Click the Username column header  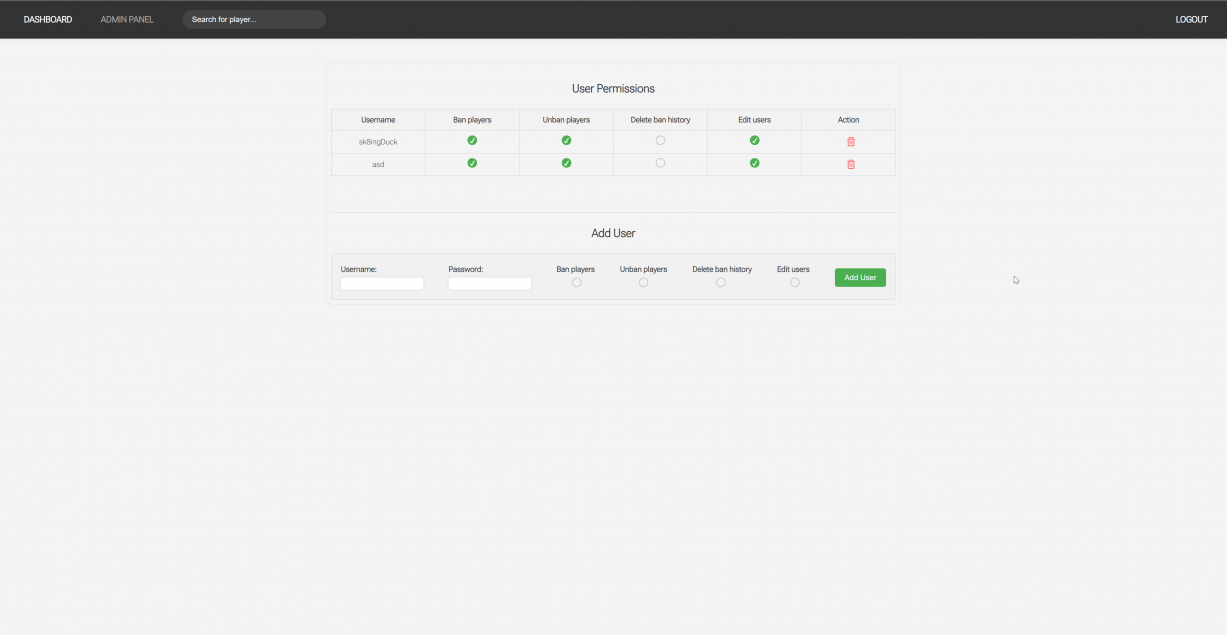coord(378,120)
